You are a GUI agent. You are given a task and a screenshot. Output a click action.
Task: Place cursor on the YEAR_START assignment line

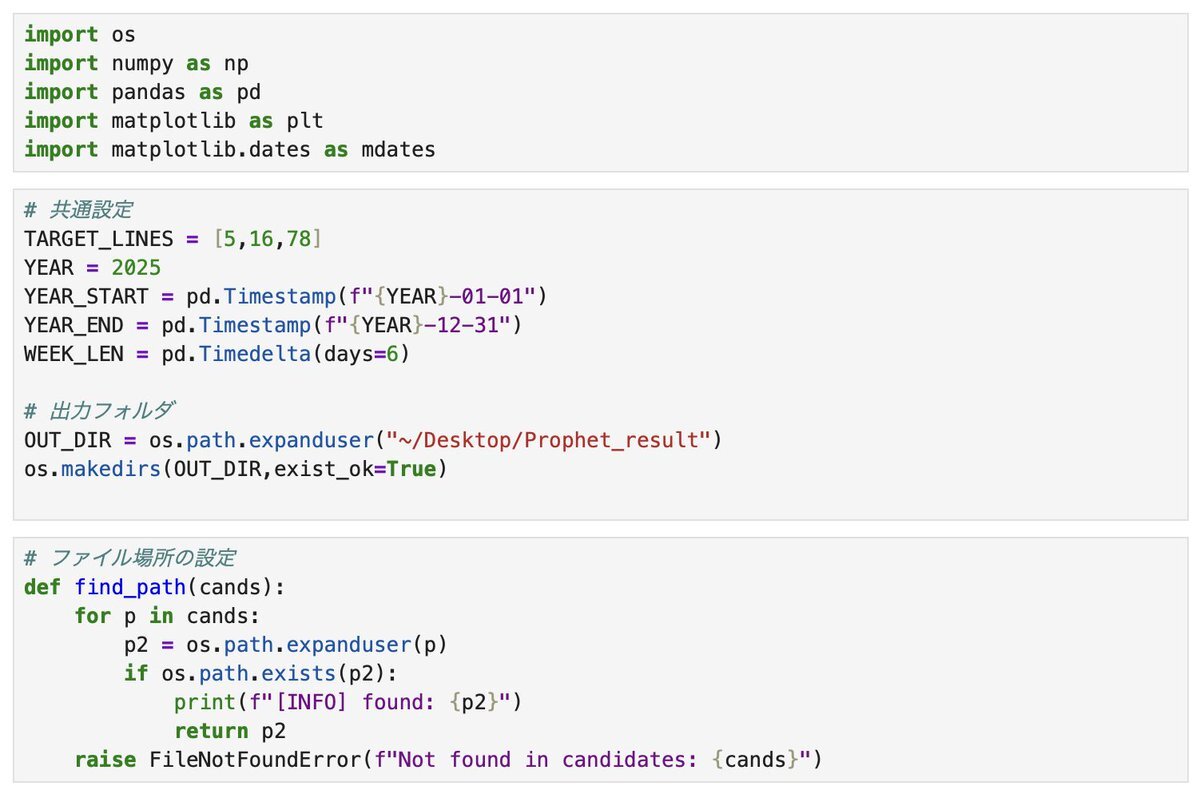285,297
